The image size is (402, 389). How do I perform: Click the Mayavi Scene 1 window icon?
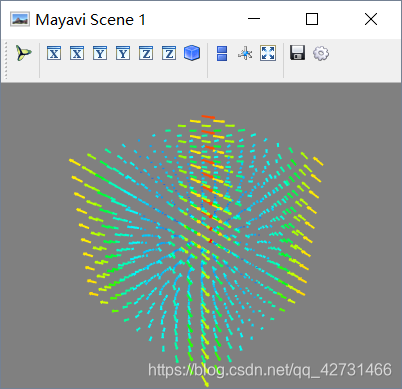click(20, 19)
